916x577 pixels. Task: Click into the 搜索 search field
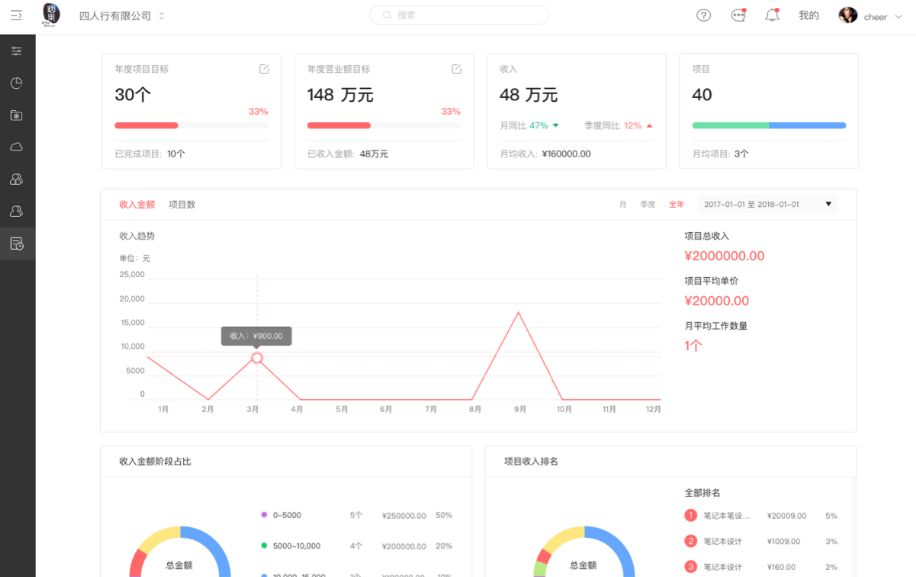pyautogui.click(x=459, y=15)
